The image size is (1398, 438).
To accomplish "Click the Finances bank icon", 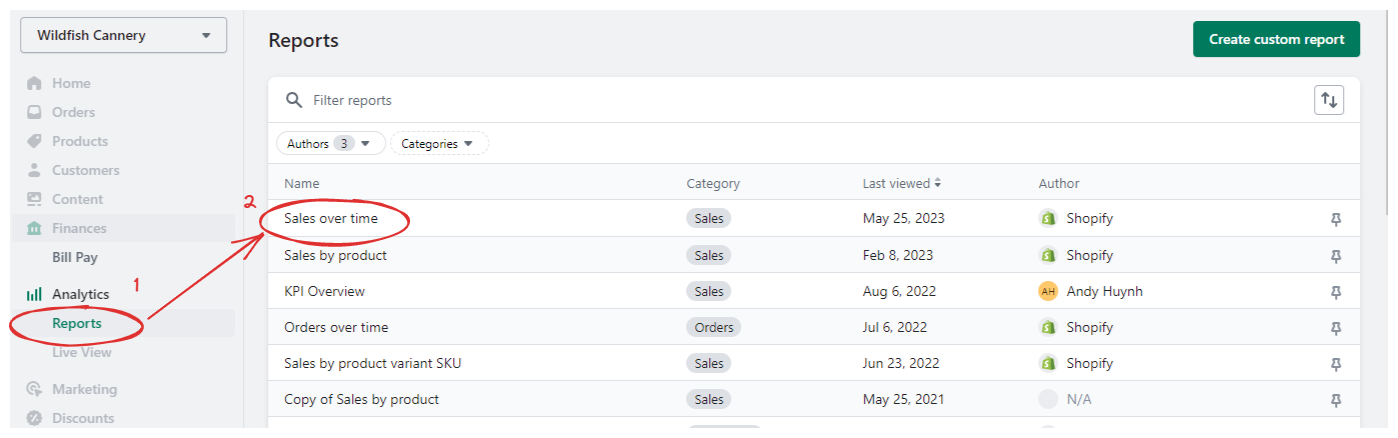I will pyautogui.click(x=35, y=229).
